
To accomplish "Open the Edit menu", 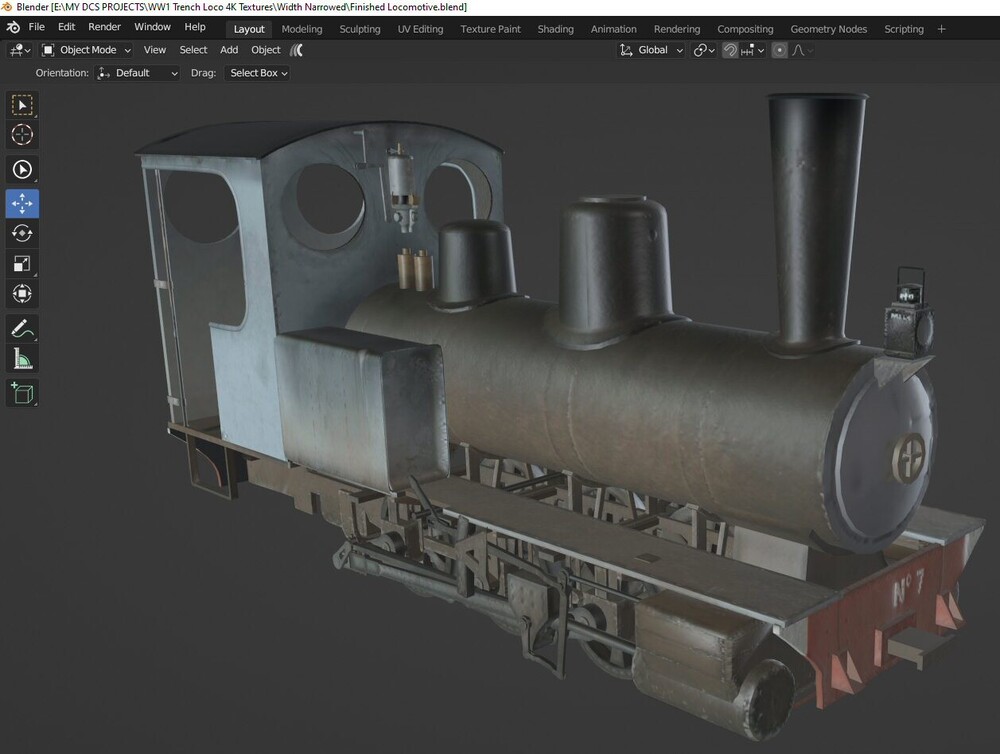I will (66, 27).
